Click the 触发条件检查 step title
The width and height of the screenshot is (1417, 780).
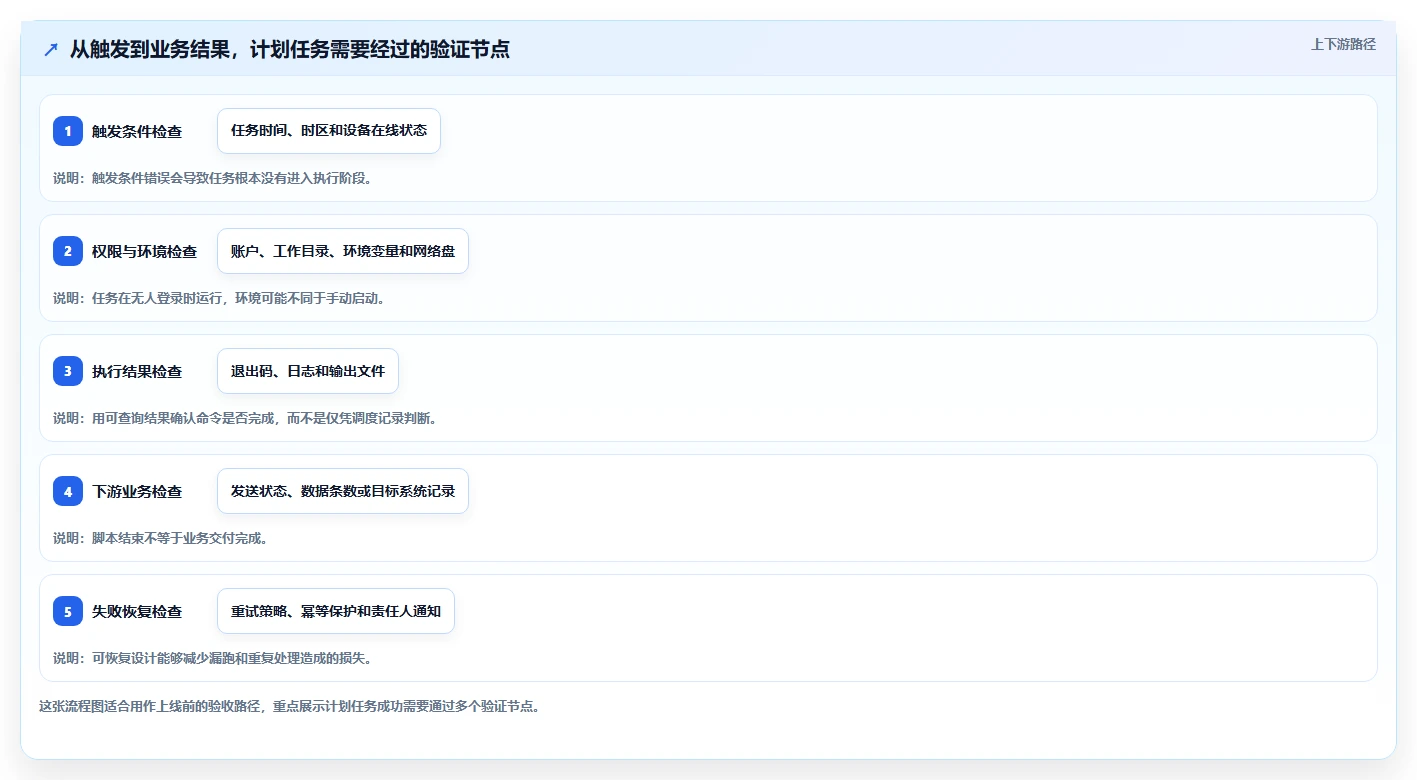[x=137, y=131]
